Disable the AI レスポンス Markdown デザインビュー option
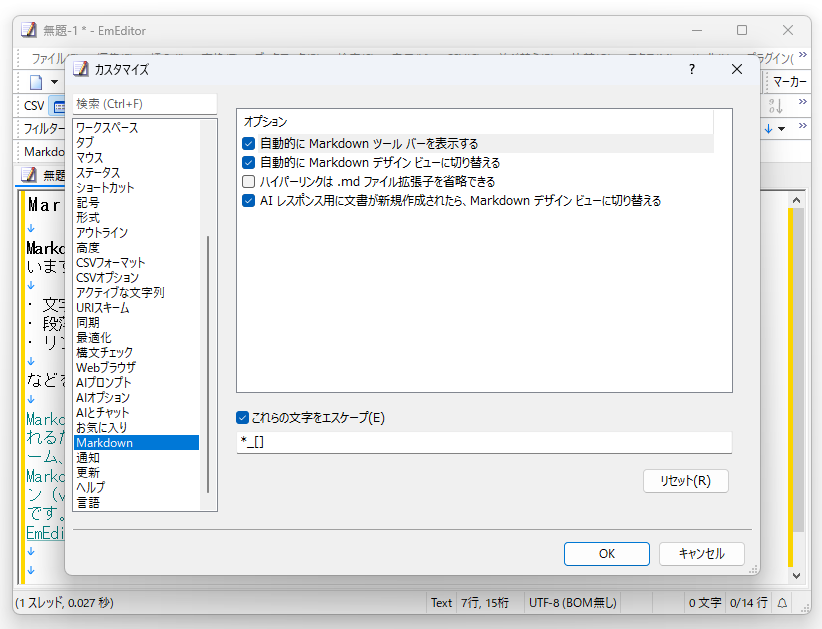 click(x=249, y=200)
